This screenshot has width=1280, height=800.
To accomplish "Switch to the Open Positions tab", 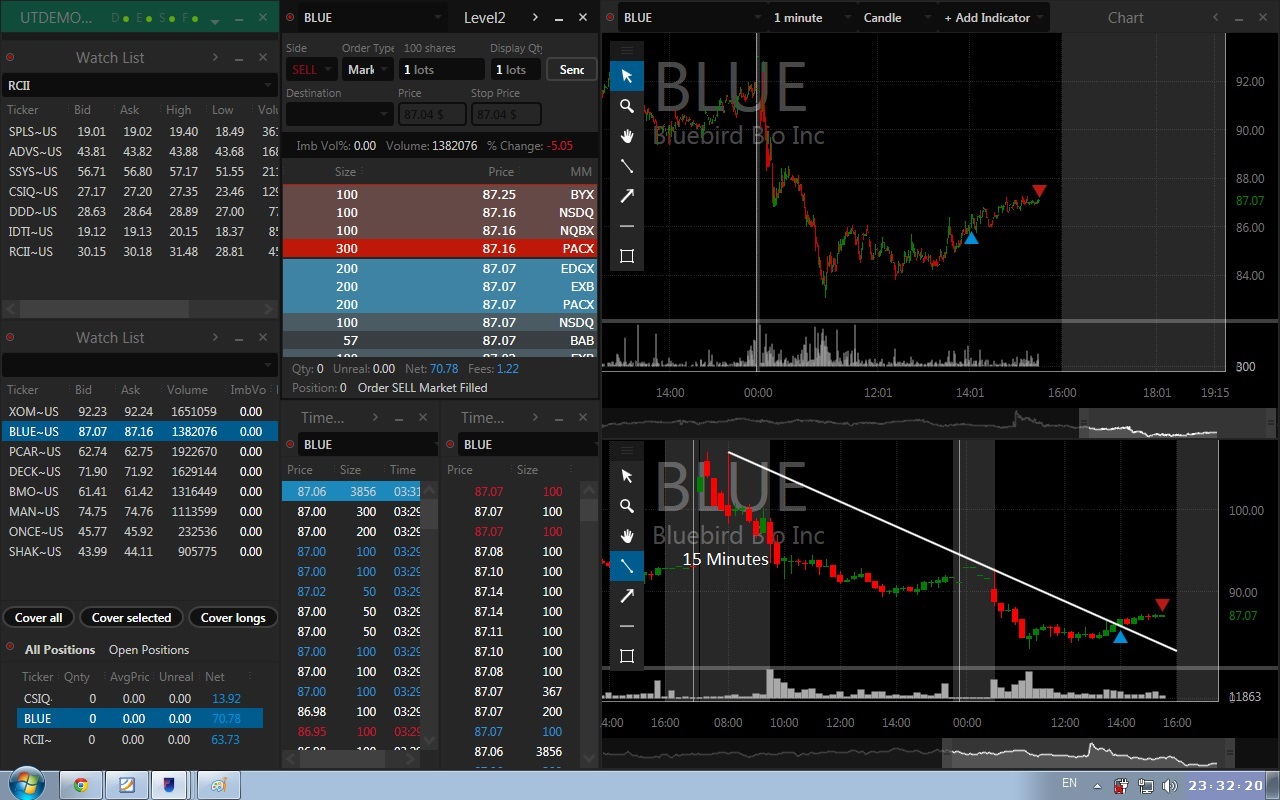I will pos(149,649).
